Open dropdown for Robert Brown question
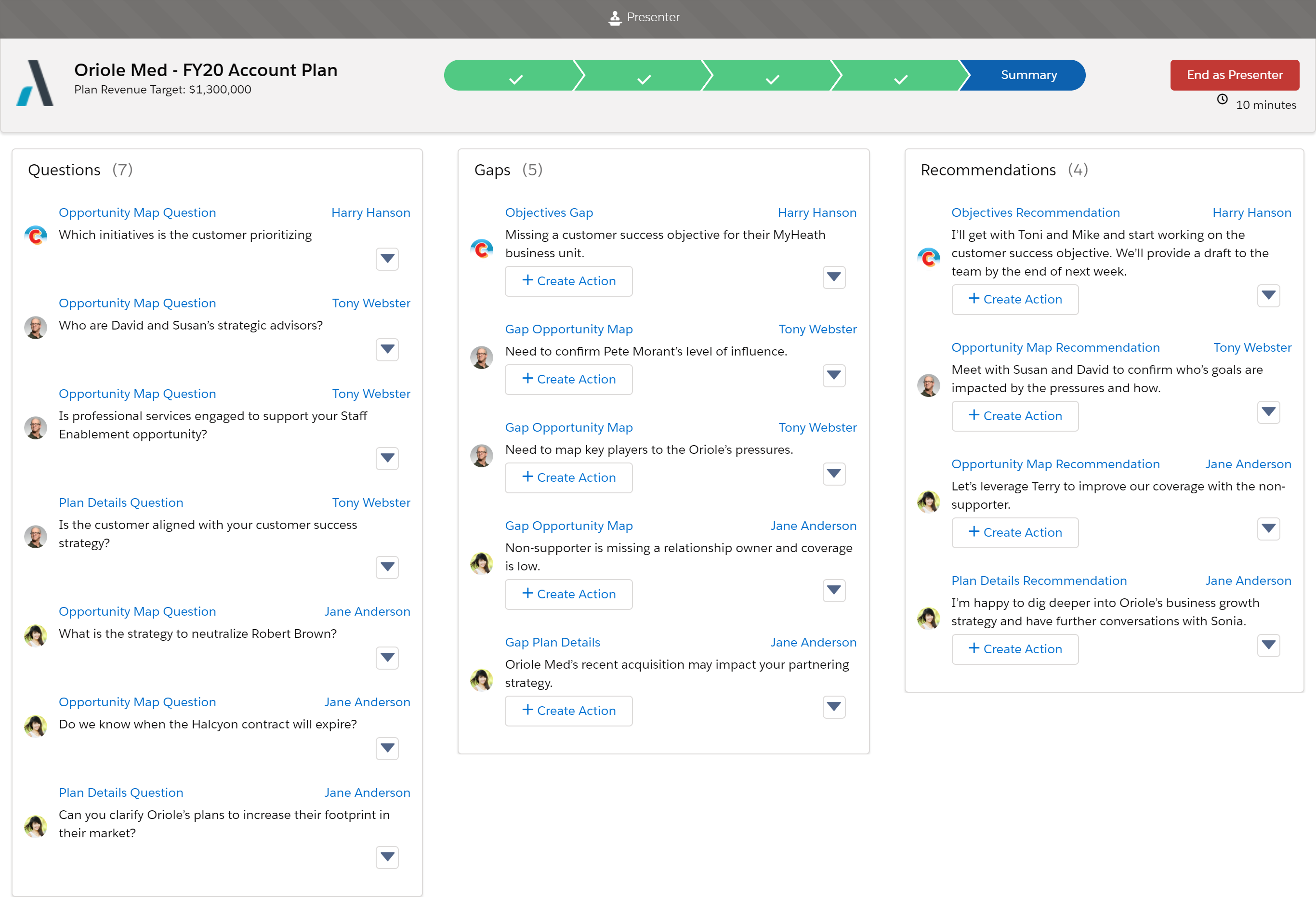The height and width of the screenshot is (911, 1316). (387, 658)
